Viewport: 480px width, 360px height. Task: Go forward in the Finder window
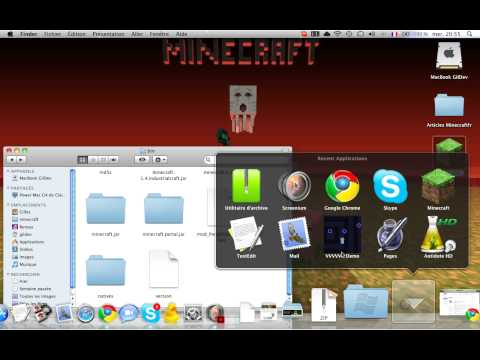[21, 160]
